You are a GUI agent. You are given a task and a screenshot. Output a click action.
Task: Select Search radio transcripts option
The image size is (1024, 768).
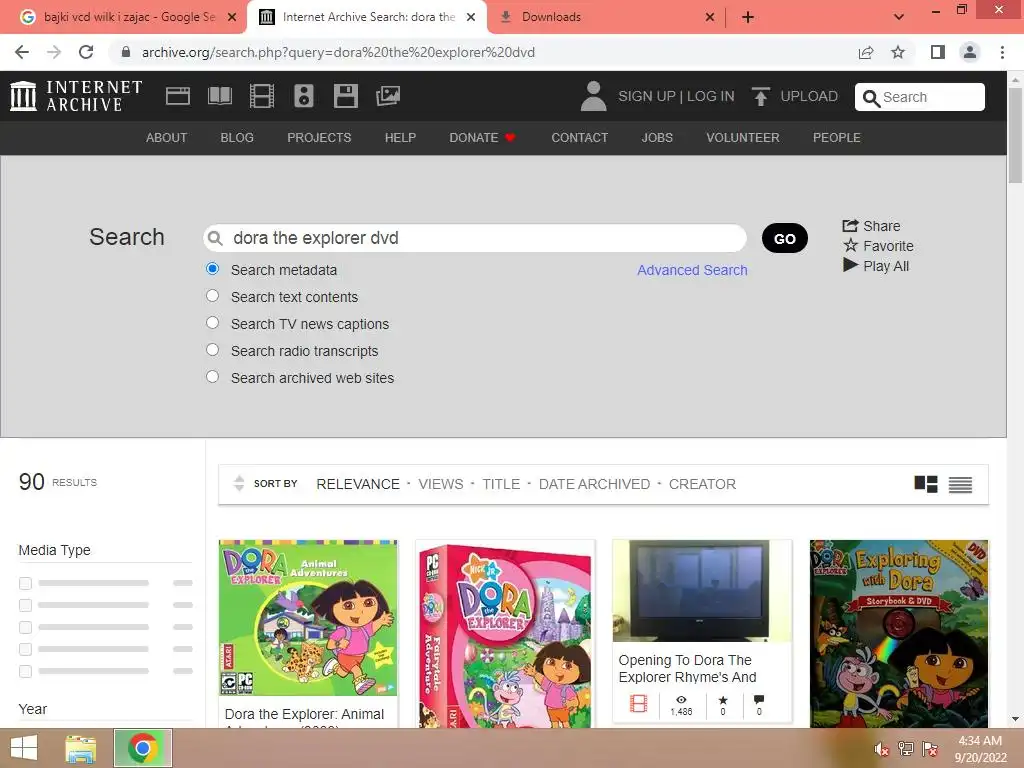click(x=212, y=349)
